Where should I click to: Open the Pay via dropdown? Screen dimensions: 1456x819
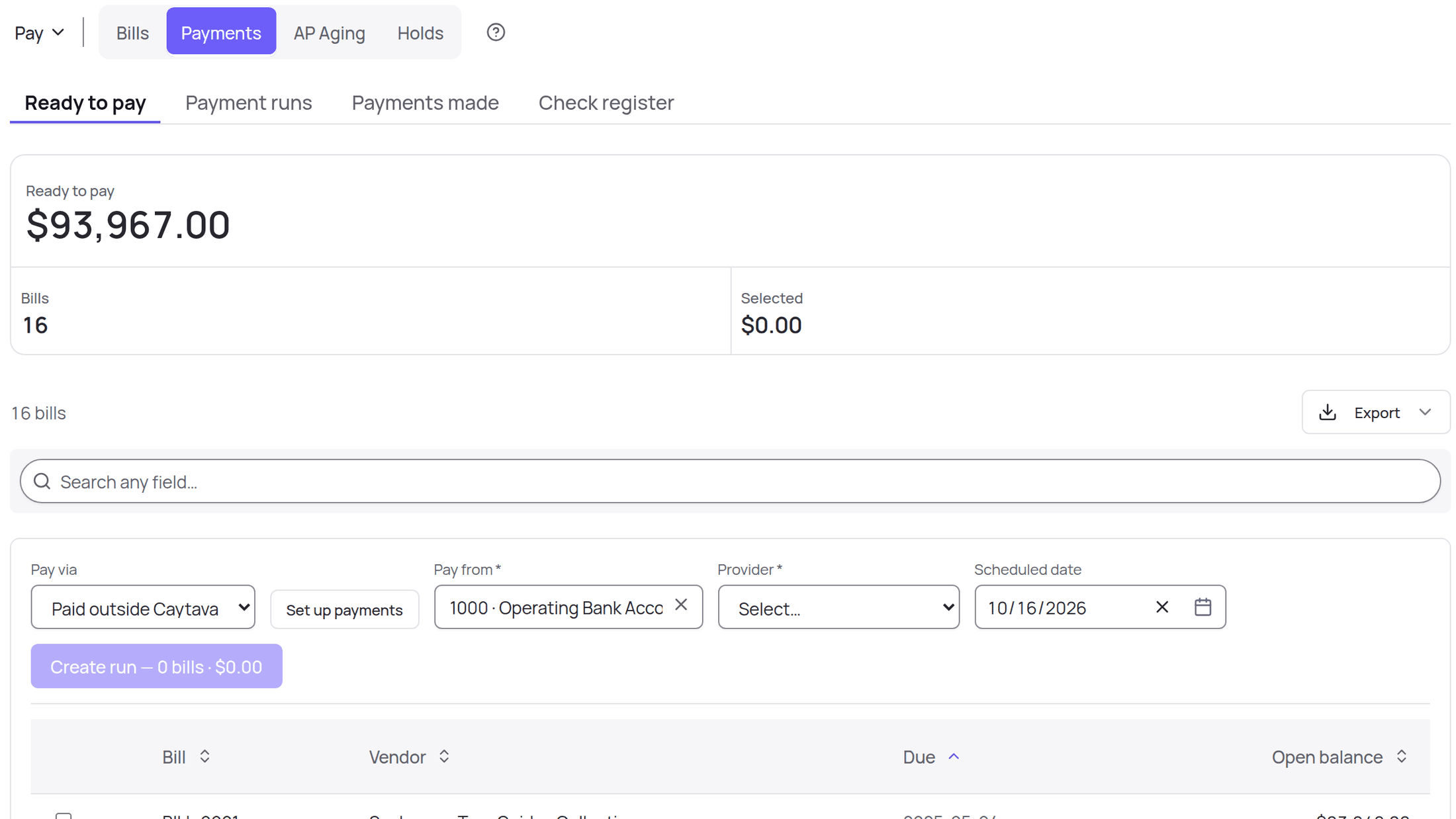coord(143,607)
